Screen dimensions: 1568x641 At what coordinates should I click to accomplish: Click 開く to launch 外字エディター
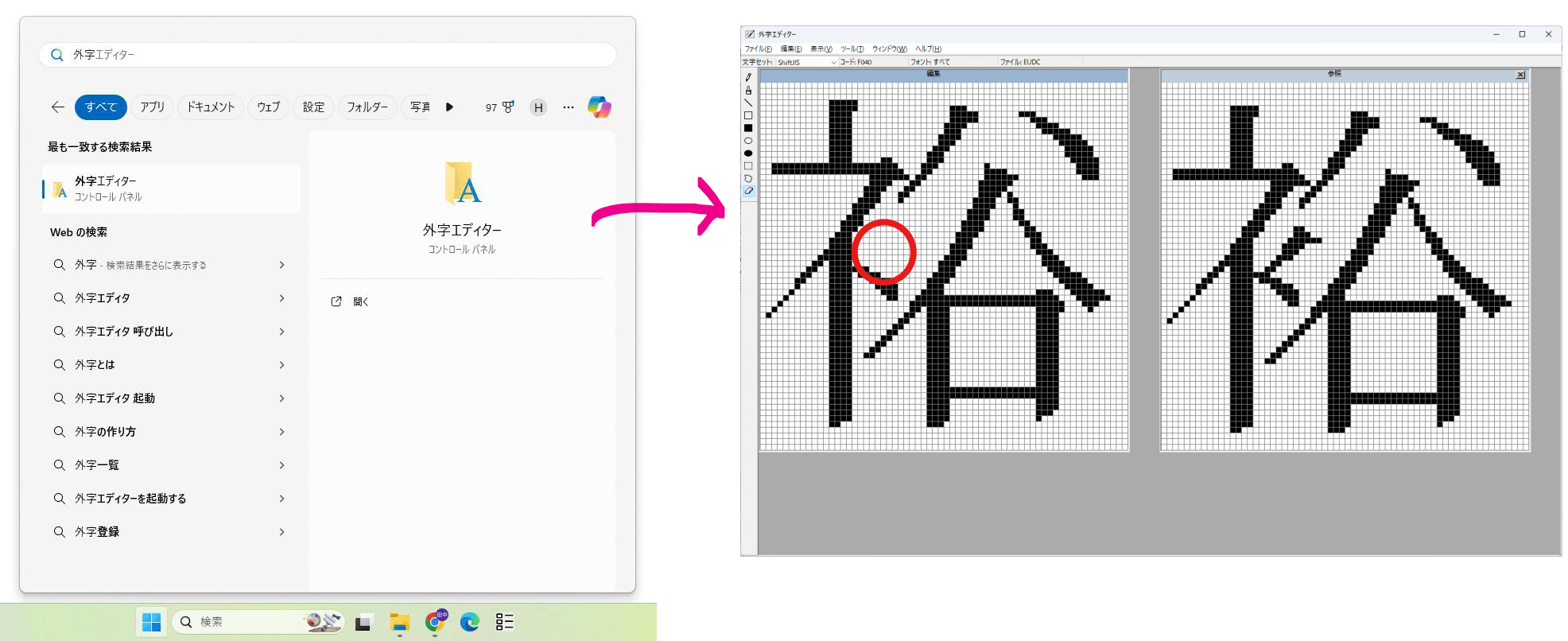click(360, 302)
